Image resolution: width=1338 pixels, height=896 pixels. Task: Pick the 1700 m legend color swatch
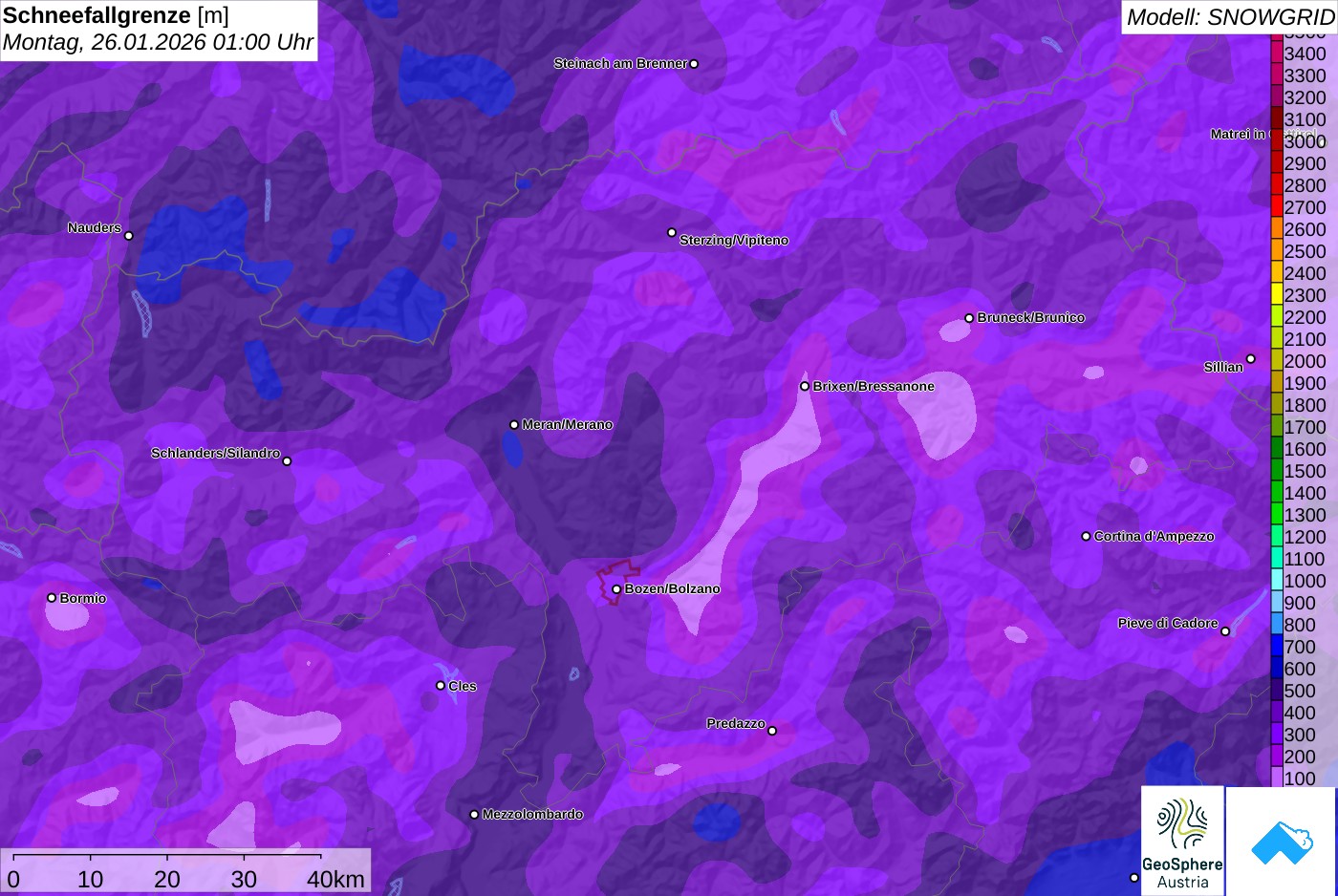tap(1276, 426)
